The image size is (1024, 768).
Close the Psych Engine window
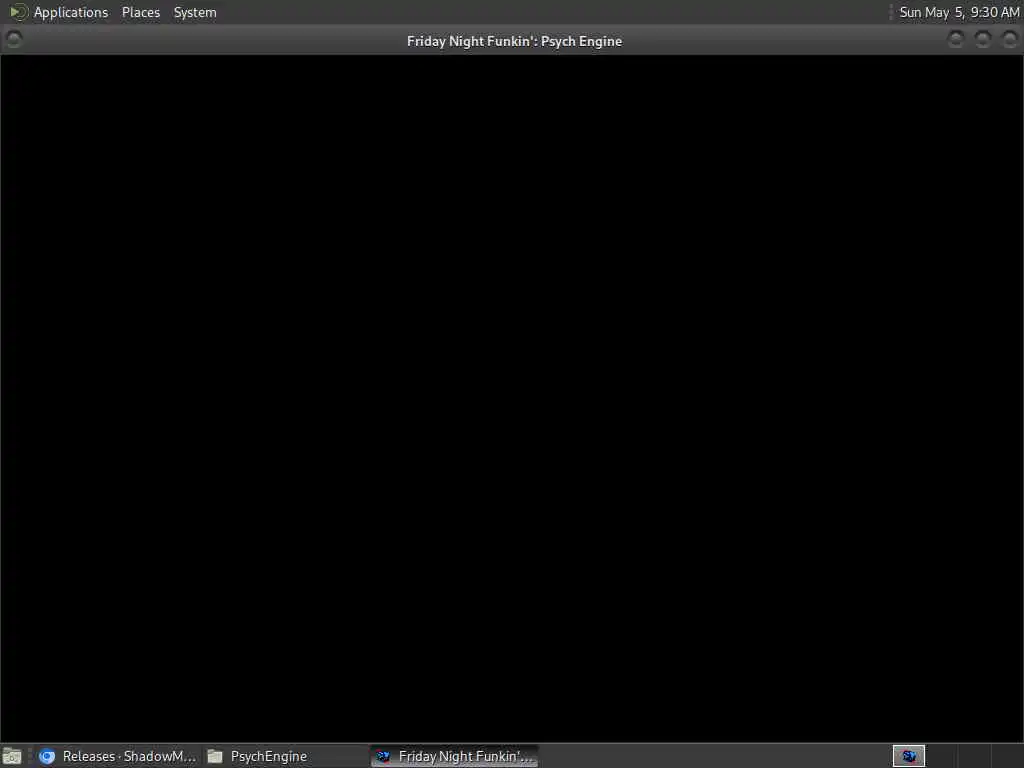pos(1009,40)
